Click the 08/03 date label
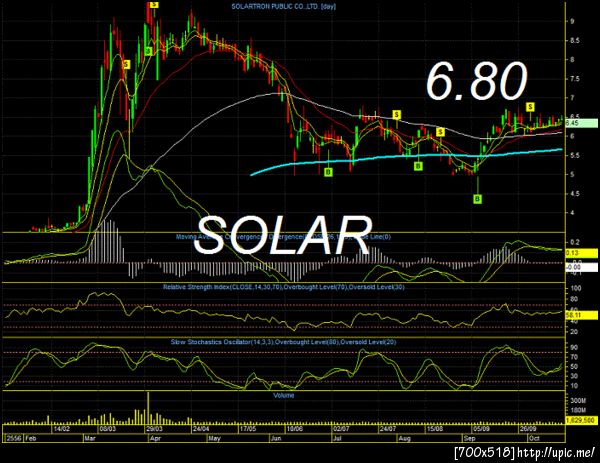The image size is (600, 463). coord(108,429)
